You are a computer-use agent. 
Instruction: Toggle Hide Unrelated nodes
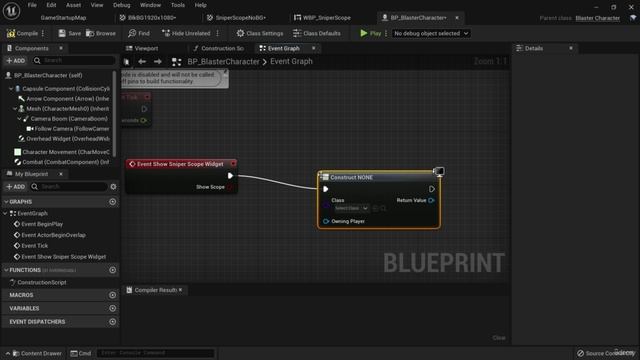pyautogui.click(x=186, y=33)
